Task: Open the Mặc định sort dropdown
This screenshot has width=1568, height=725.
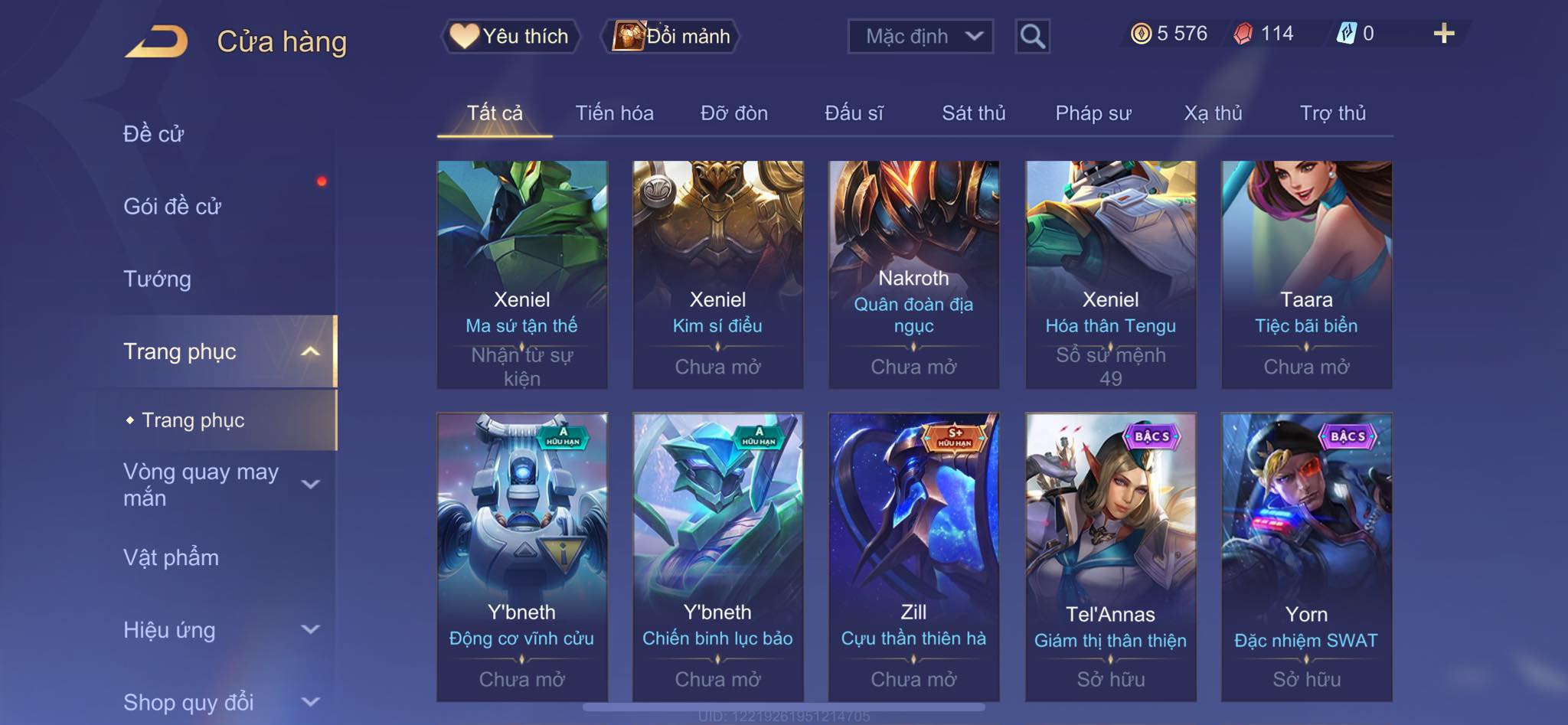Action: [920, 36]
